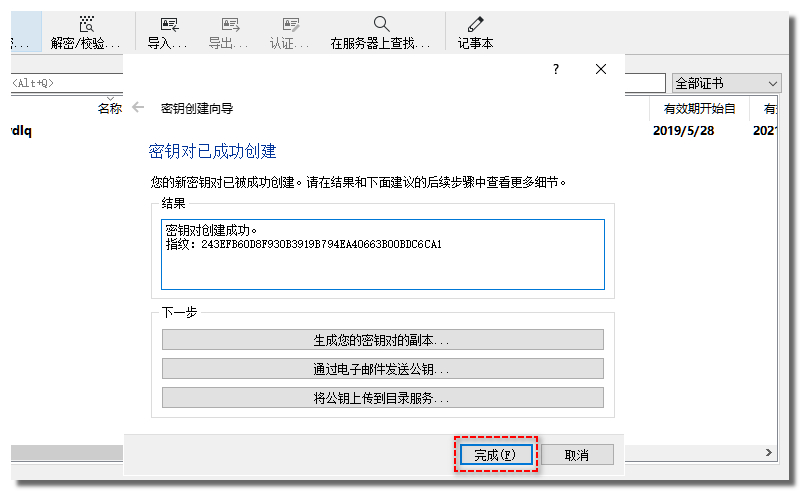
Task: Close the key creation wizard dialog
Action: coord(601,69)
